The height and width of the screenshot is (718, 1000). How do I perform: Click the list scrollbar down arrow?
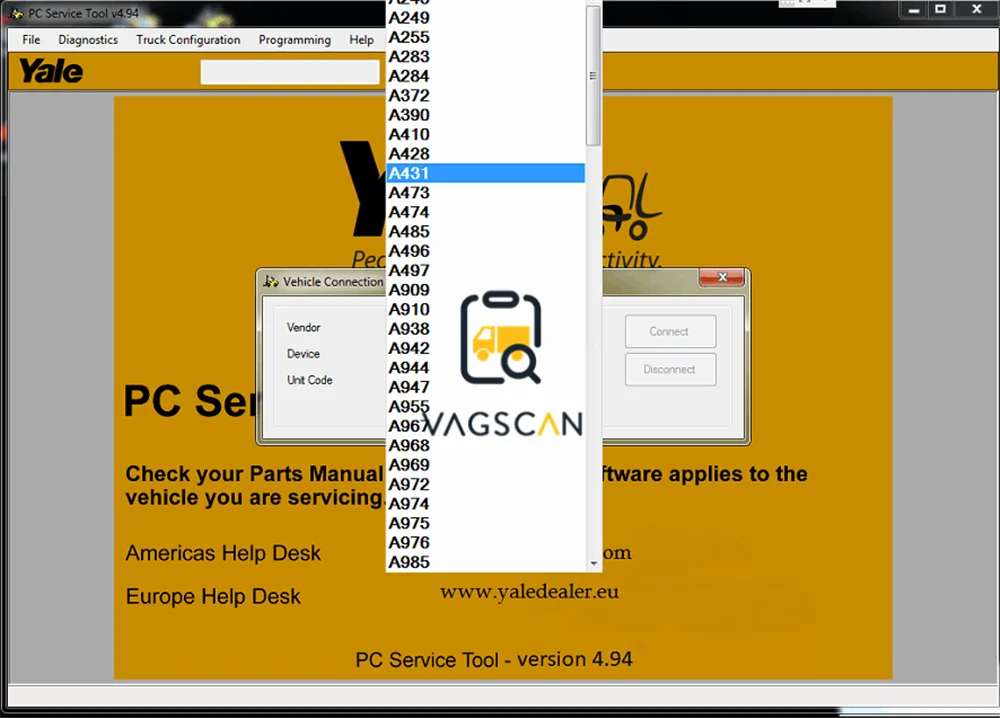click(x=594, y=564)
